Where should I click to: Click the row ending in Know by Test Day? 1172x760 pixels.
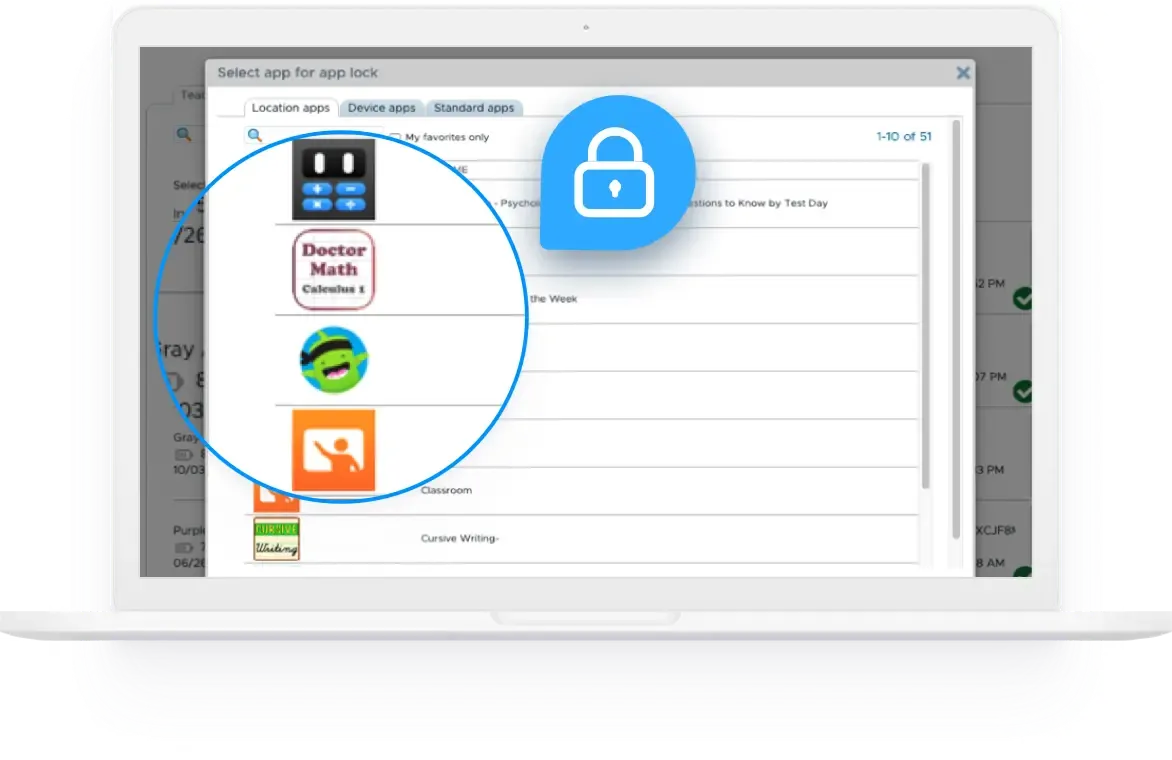point(582,203)
